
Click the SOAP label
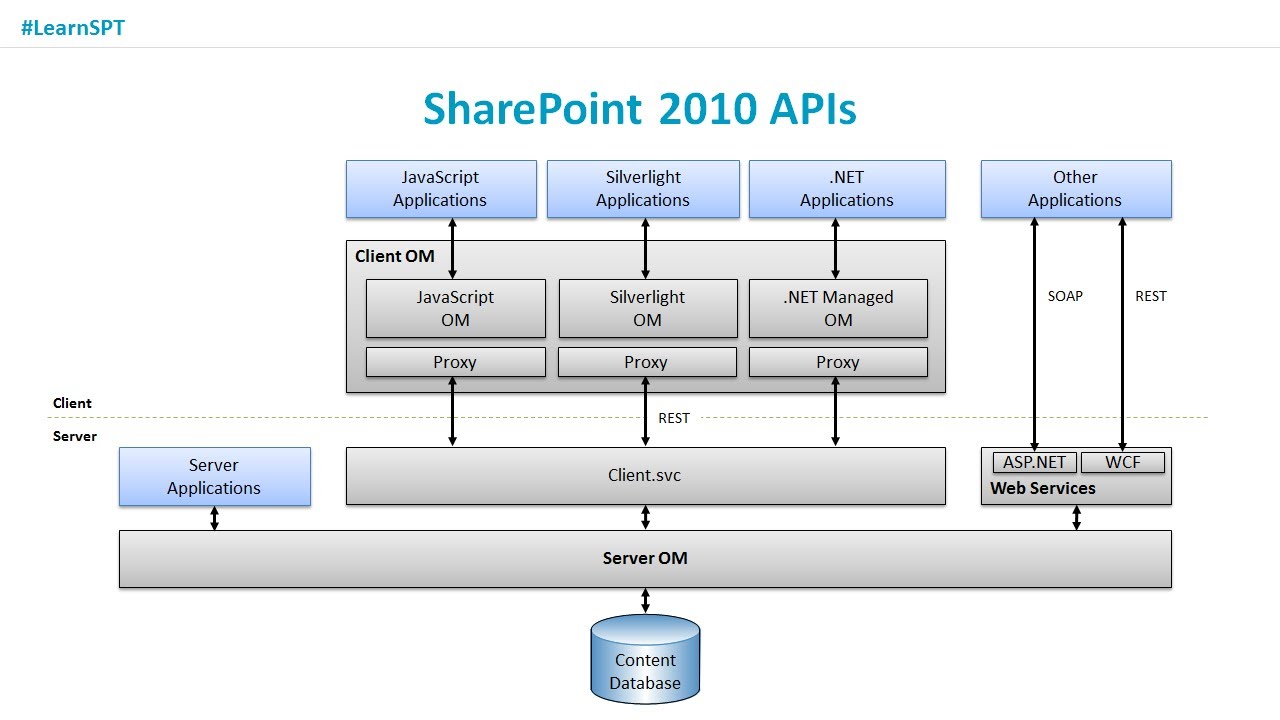[x=1065, y=296]
